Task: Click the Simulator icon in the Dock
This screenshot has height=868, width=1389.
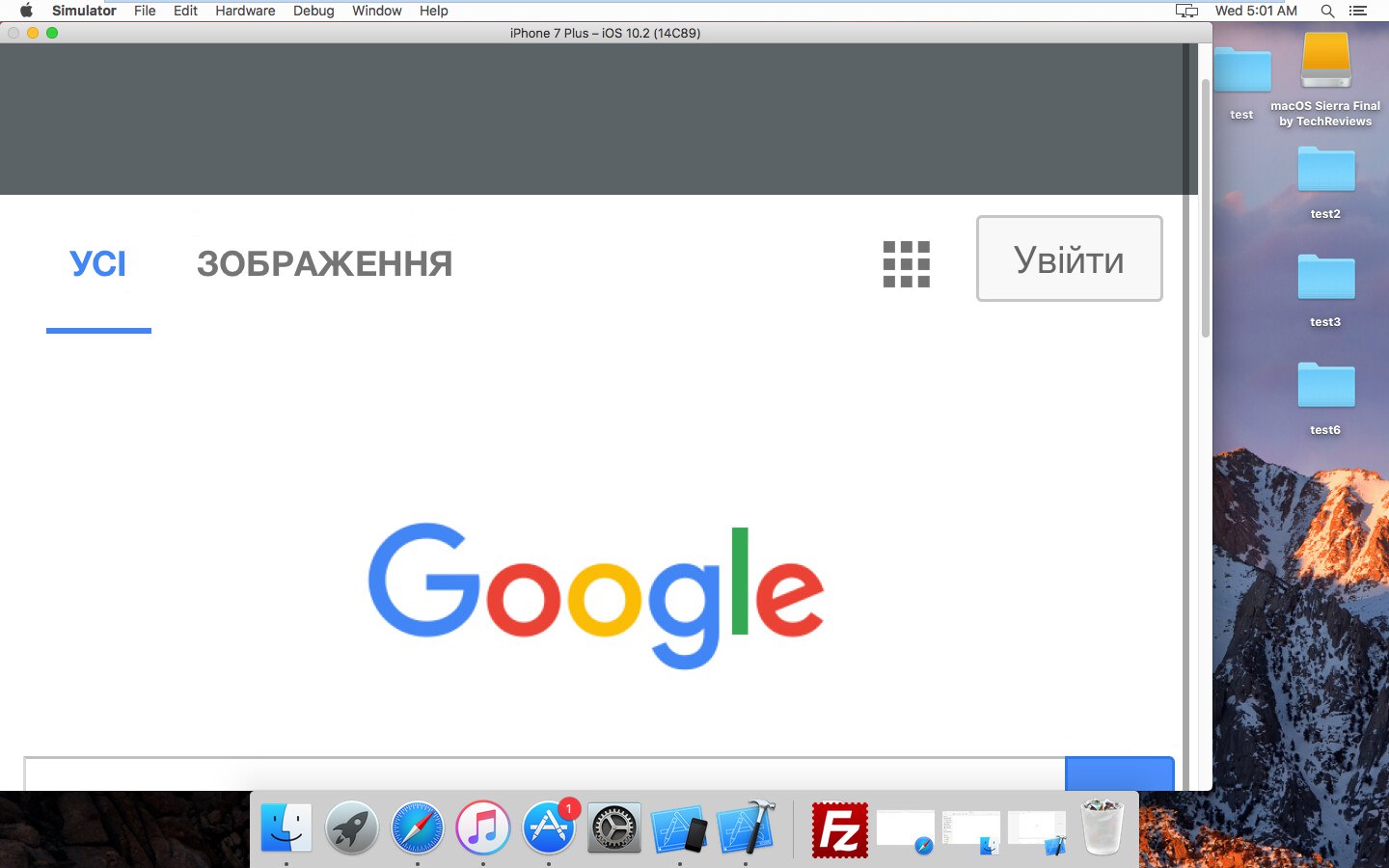Action: 680,828
